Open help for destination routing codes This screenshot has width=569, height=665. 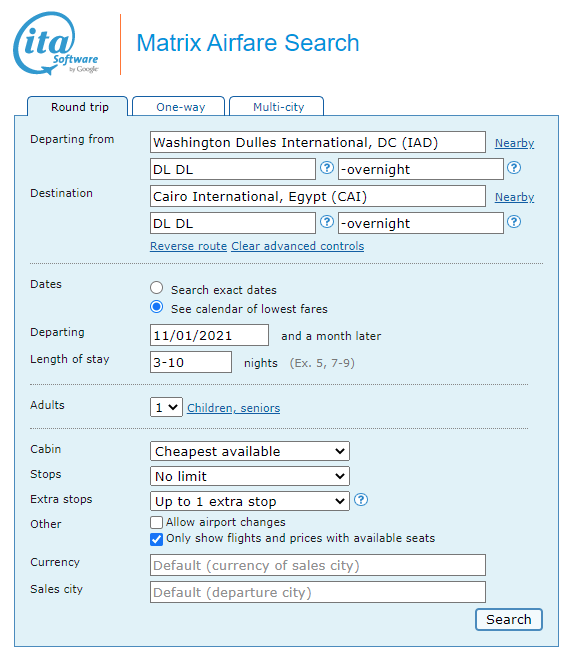click(x=326, y=222)
